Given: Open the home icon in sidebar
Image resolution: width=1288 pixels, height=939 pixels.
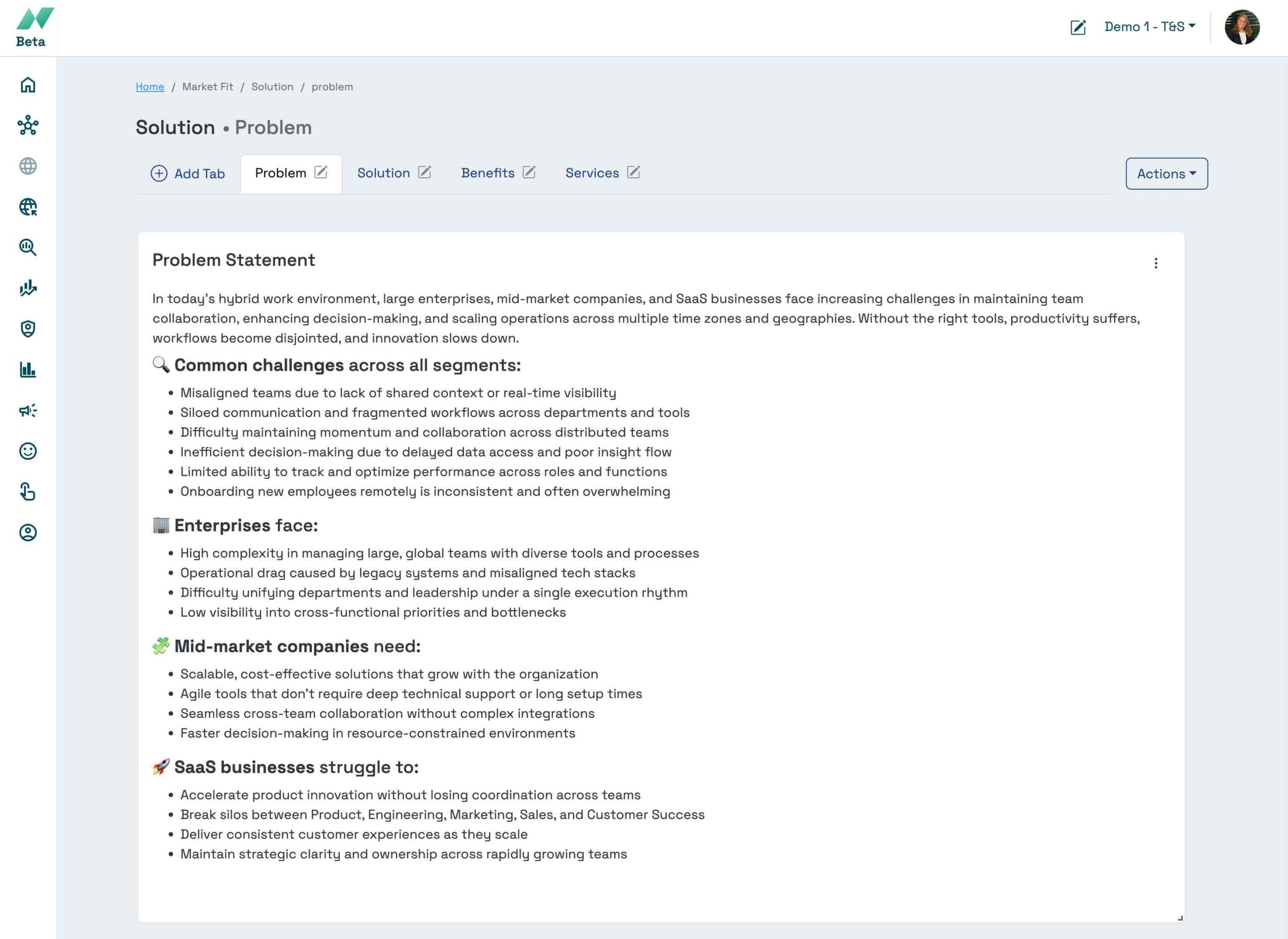Looking at the screenshot, I should (x=28, y=86).
